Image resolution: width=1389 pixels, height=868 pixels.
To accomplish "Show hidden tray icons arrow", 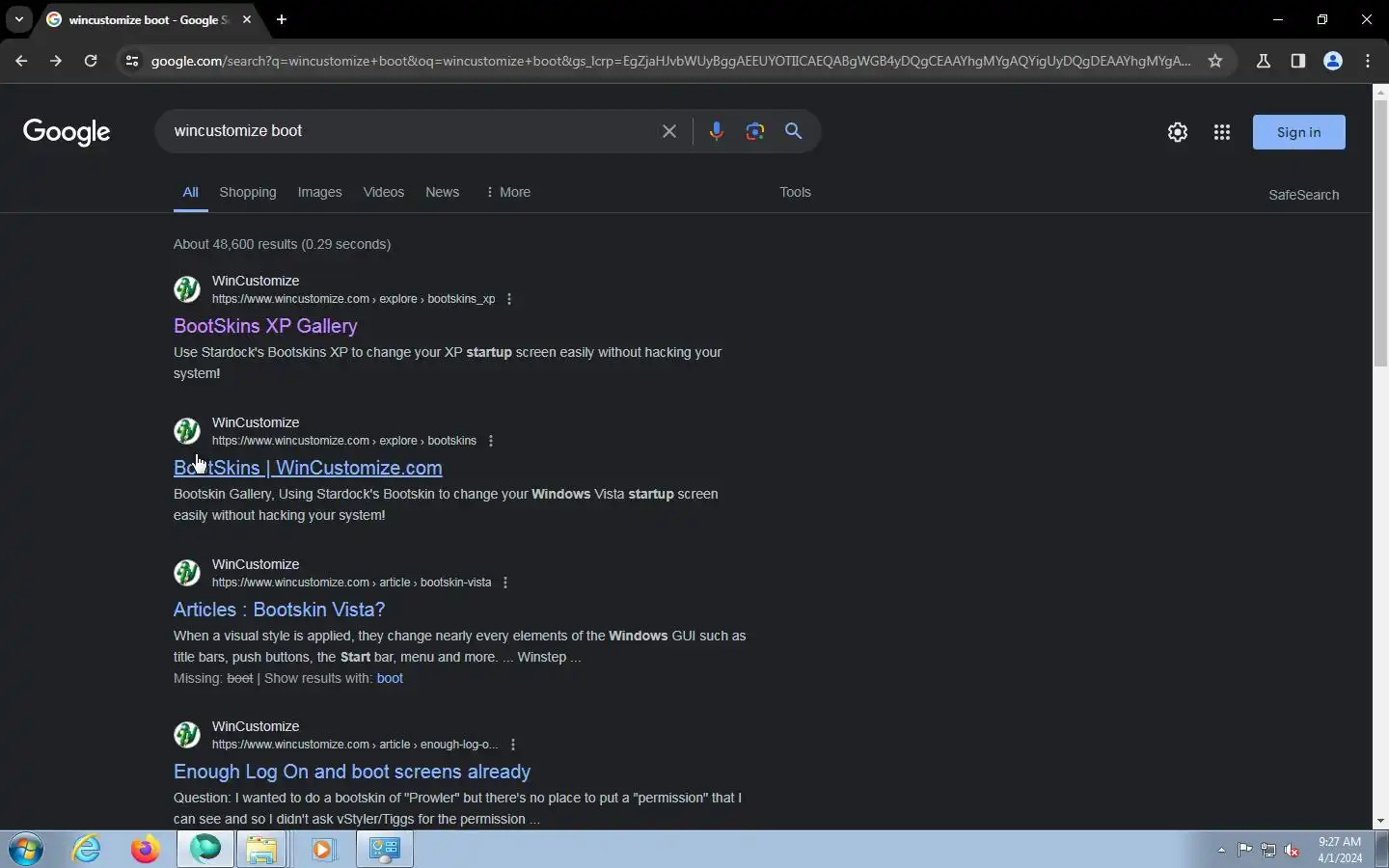I will click(1221, 850).
